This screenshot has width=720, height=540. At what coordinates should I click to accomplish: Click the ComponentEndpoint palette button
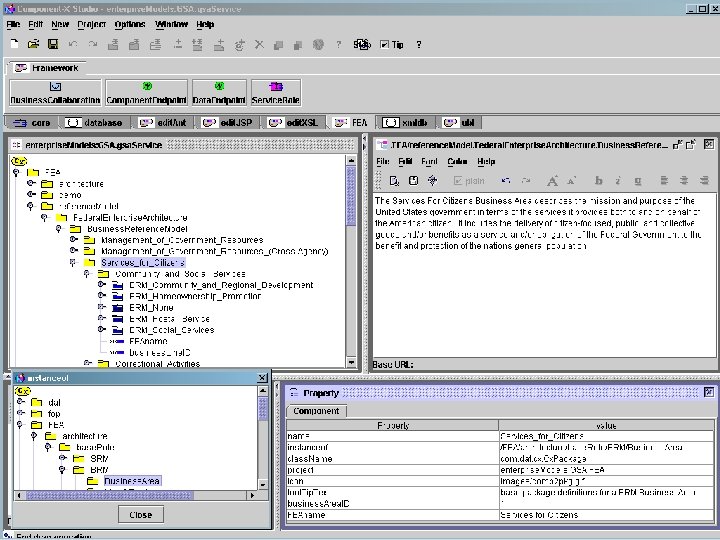point(146,93)
